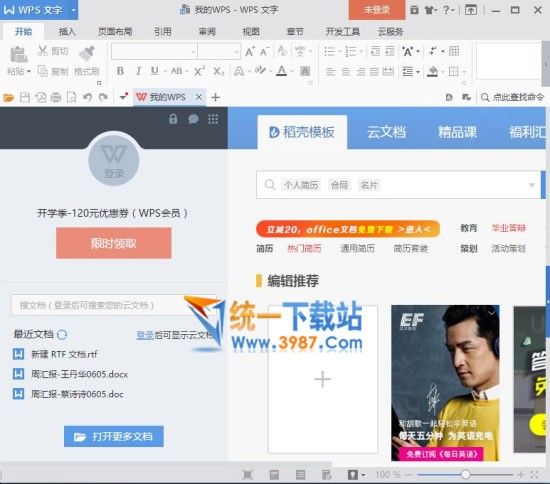Toggle Underline formatting
Viewport: 550px width, 484px height.
click(x=154, y=71)
